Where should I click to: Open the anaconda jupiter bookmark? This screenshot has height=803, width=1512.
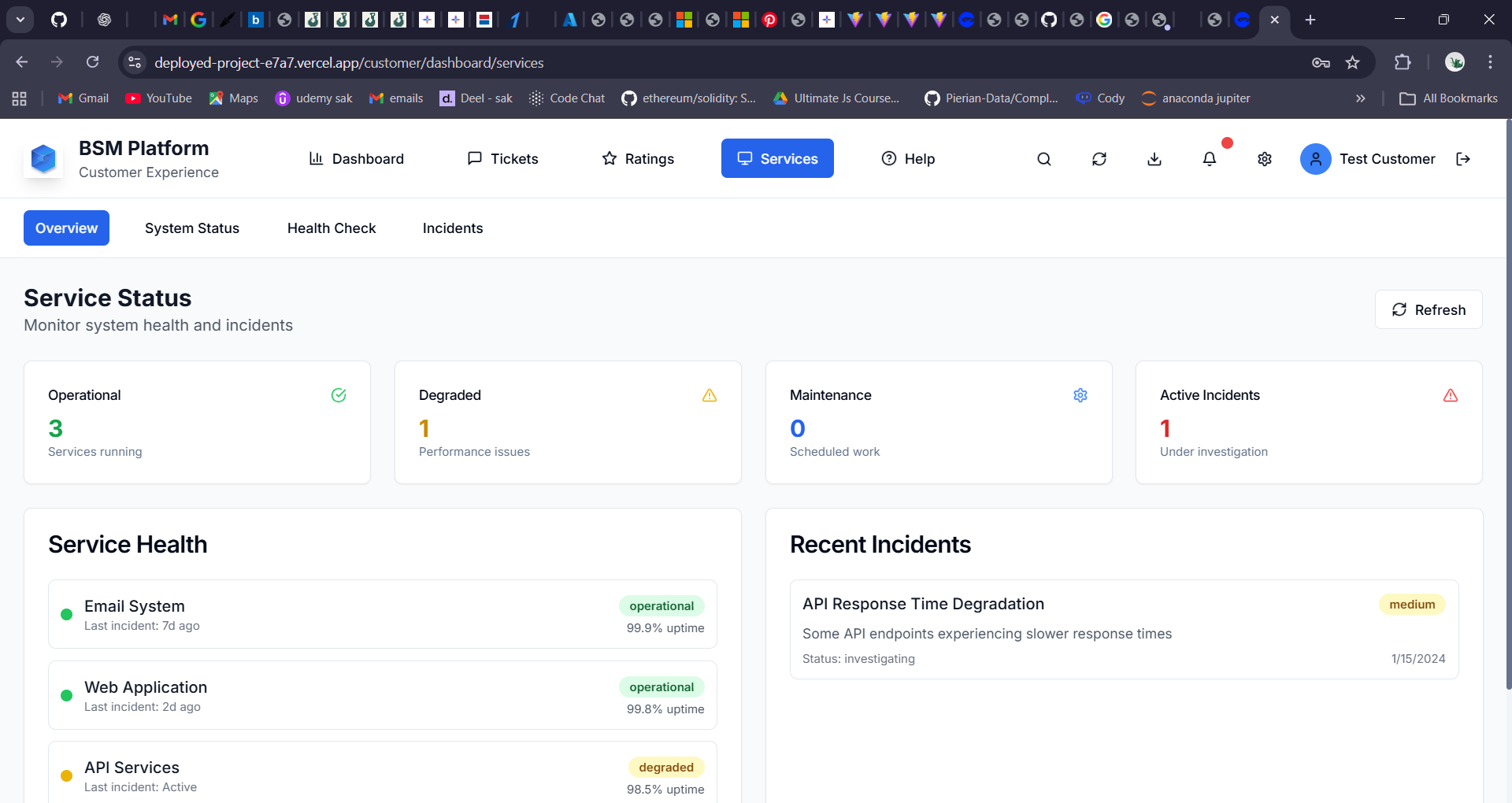pos(1195,98)
